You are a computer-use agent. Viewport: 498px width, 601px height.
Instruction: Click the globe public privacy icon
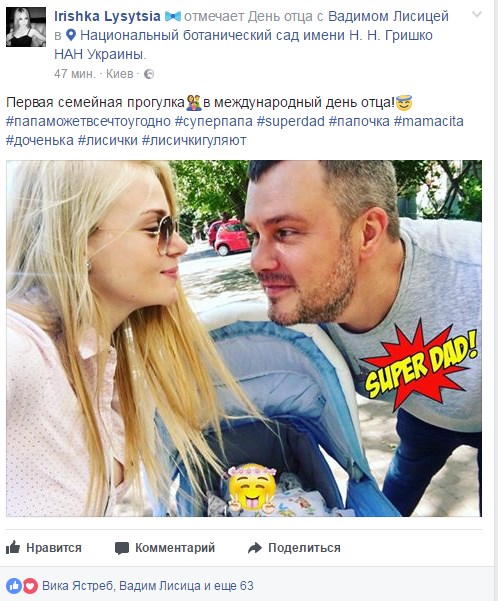coord(149,74)
